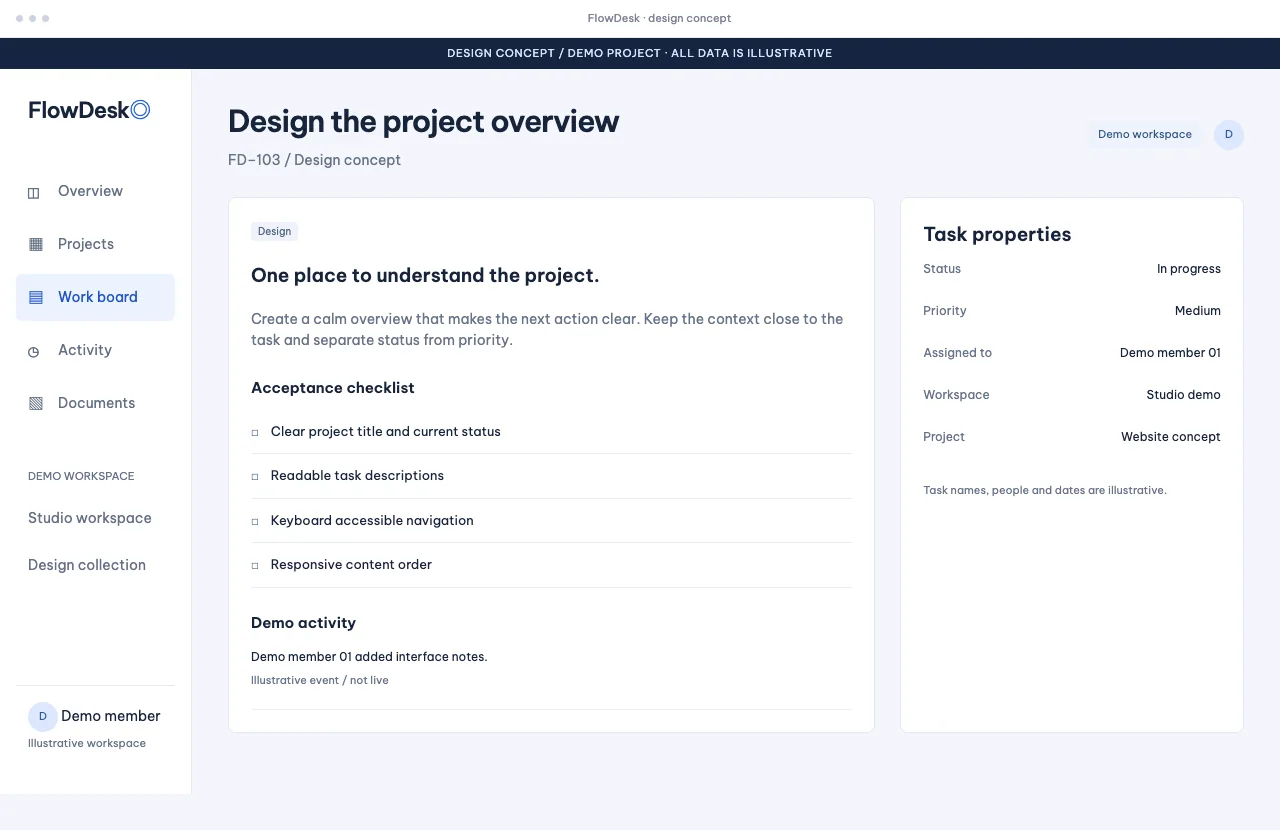The width and height of the screenshot is (1280, 830).
Task: Click the "Task properties" heading
Action: tap(997, 234)
